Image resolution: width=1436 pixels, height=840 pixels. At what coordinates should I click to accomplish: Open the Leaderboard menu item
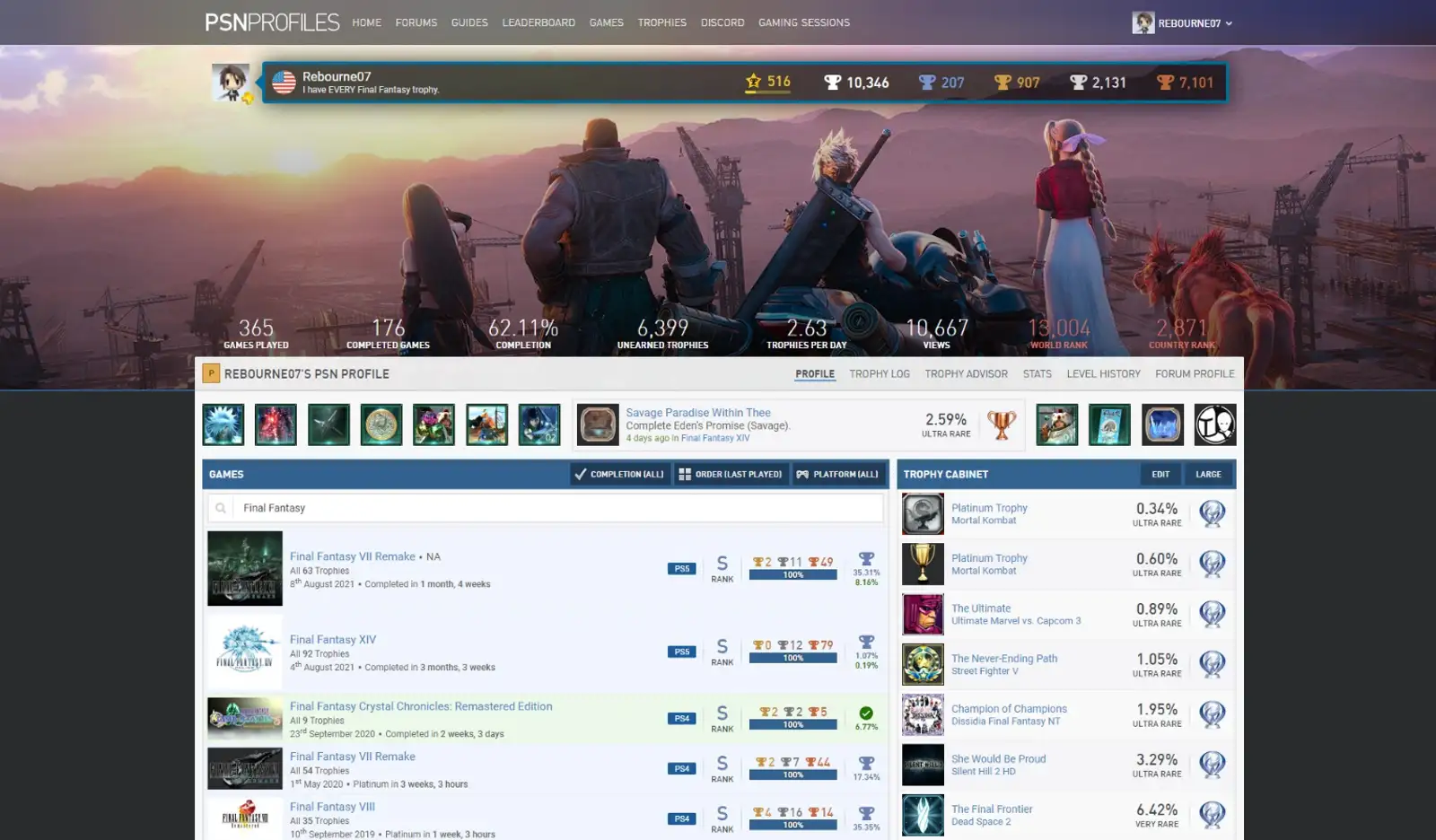click(538, 22)
